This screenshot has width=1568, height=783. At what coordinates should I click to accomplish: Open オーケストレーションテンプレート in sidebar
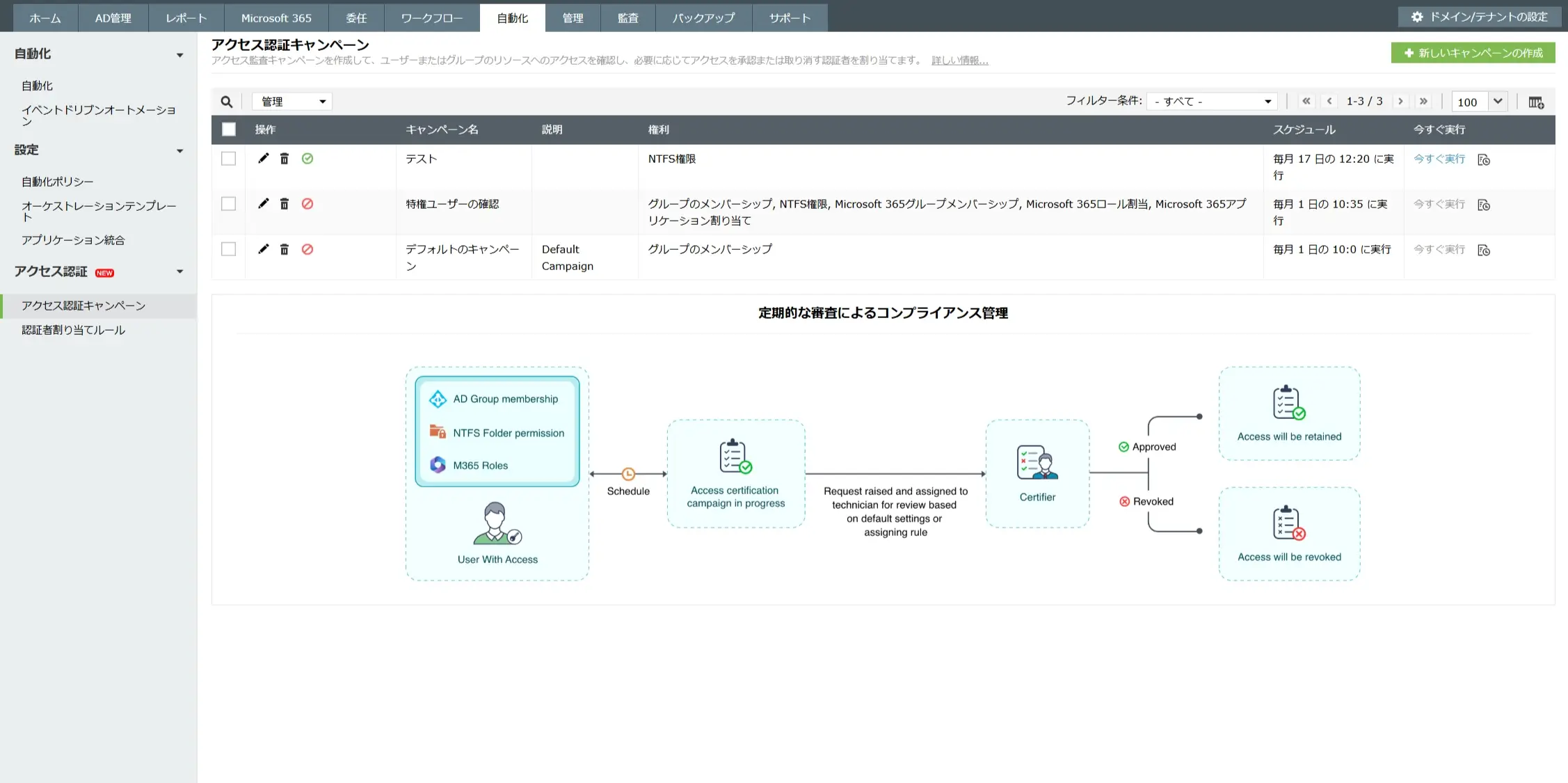(99, 211)
